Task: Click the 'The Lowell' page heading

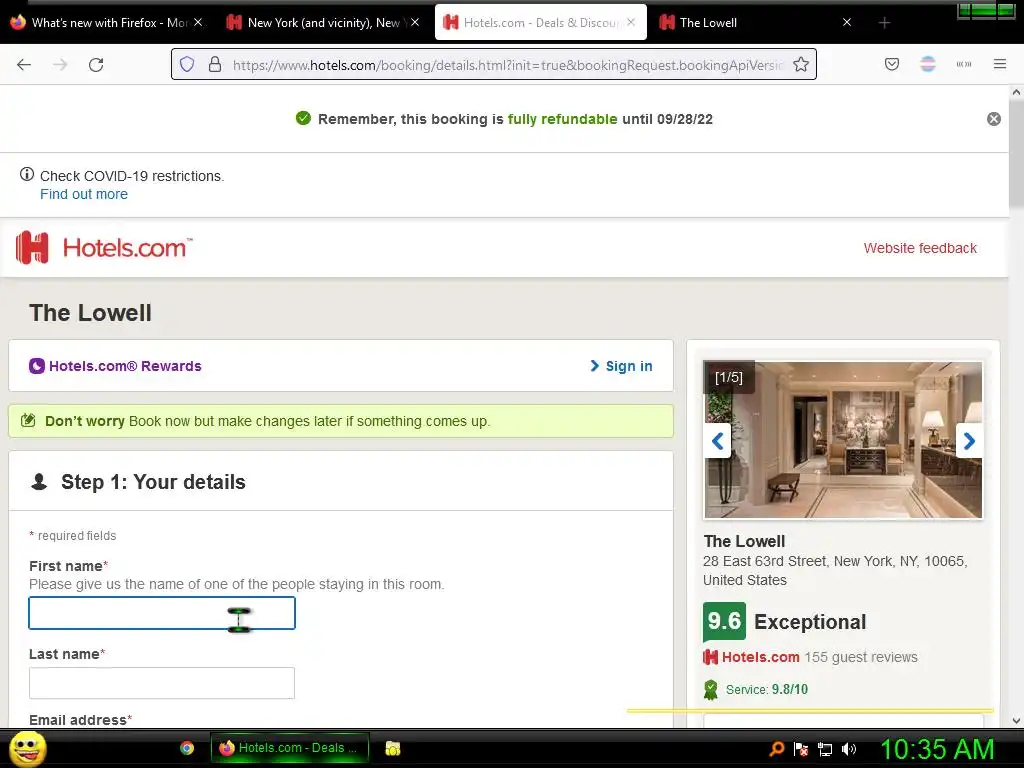Action: pos(90,313)
